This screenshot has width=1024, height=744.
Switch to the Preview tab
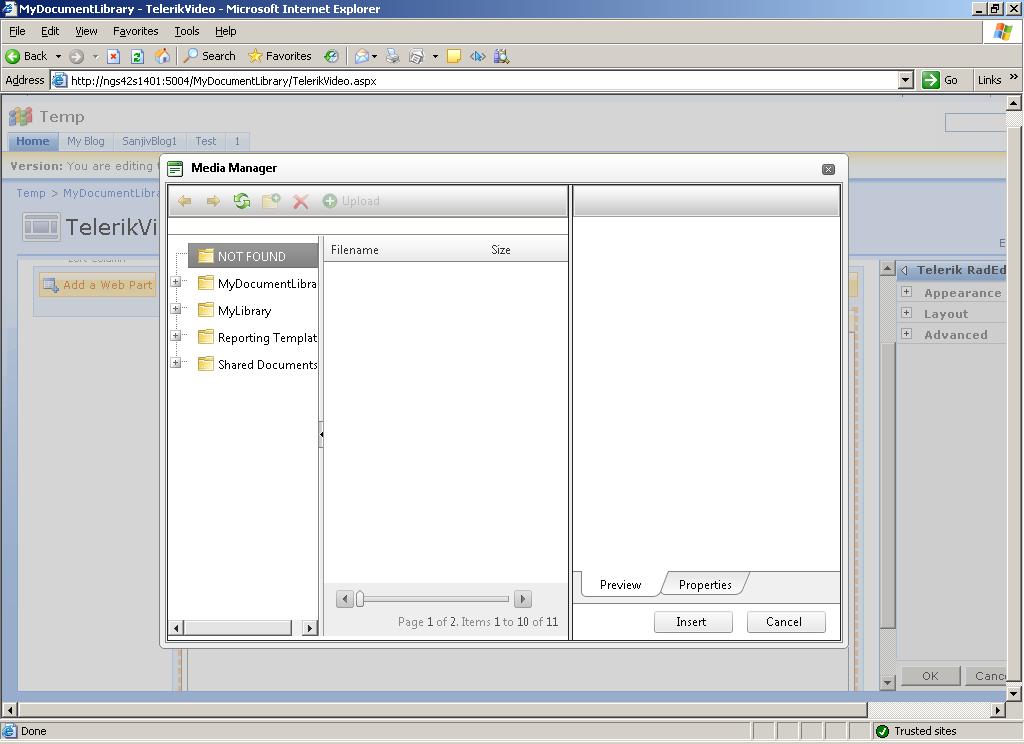click(620, 585)
